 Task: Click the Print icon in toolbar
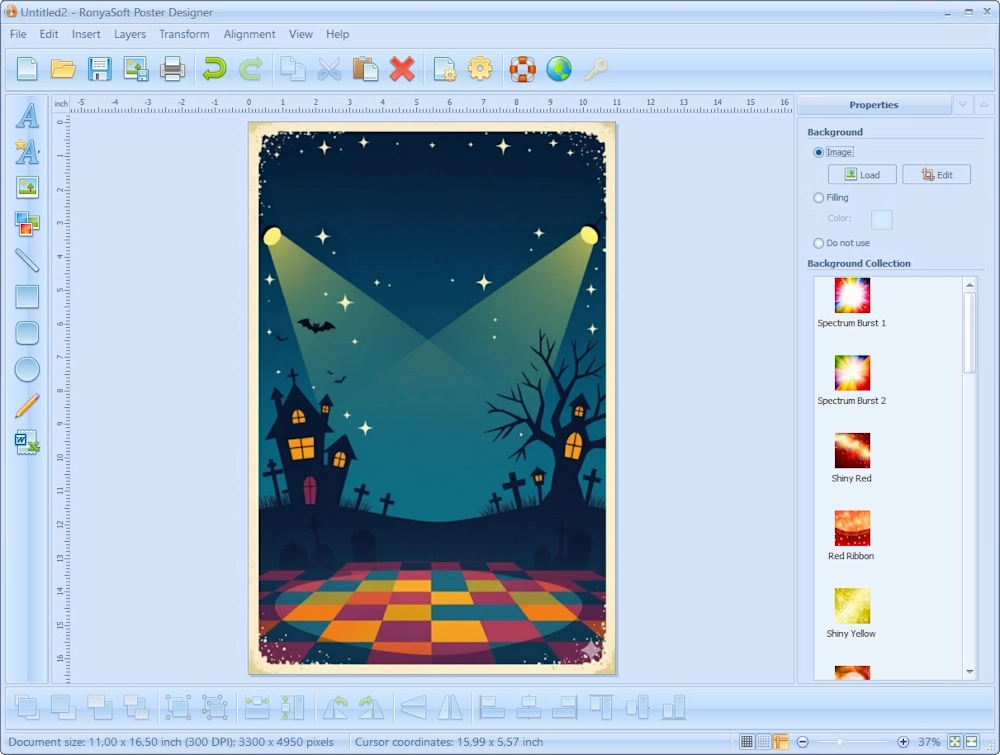tap(172, 69)
